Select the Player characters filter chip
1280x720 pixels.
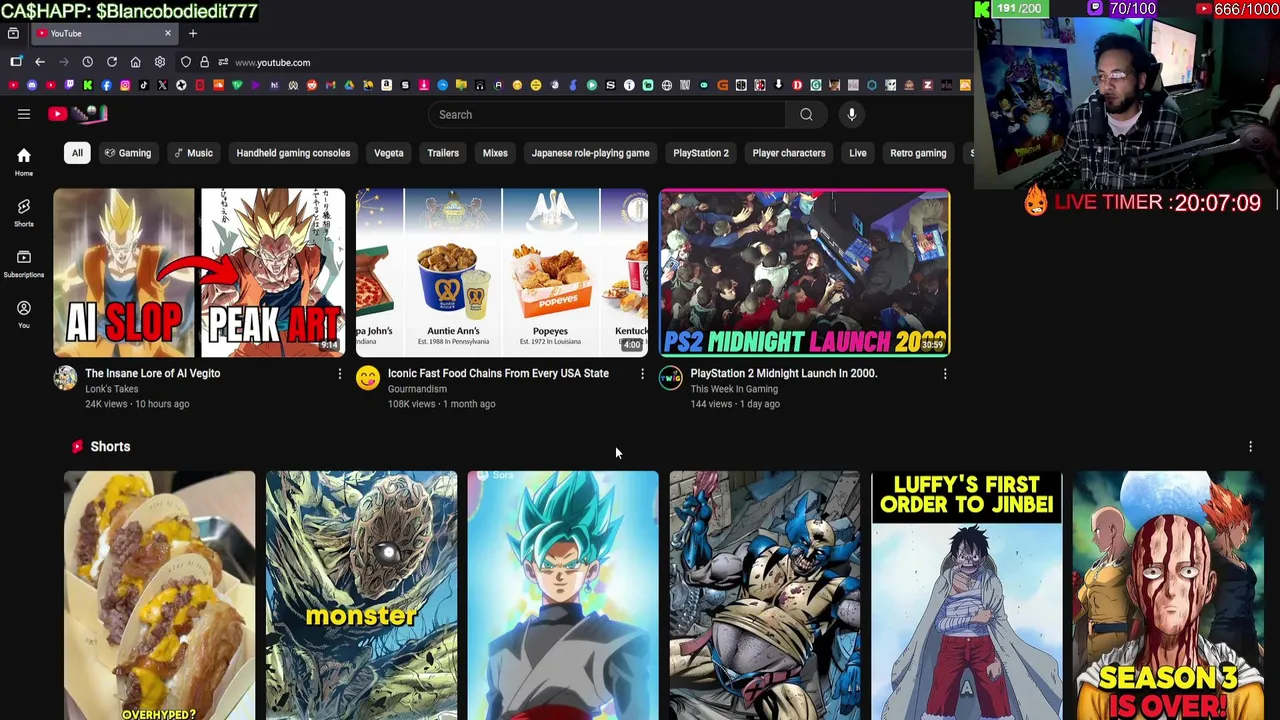click(x=789, y=153)
